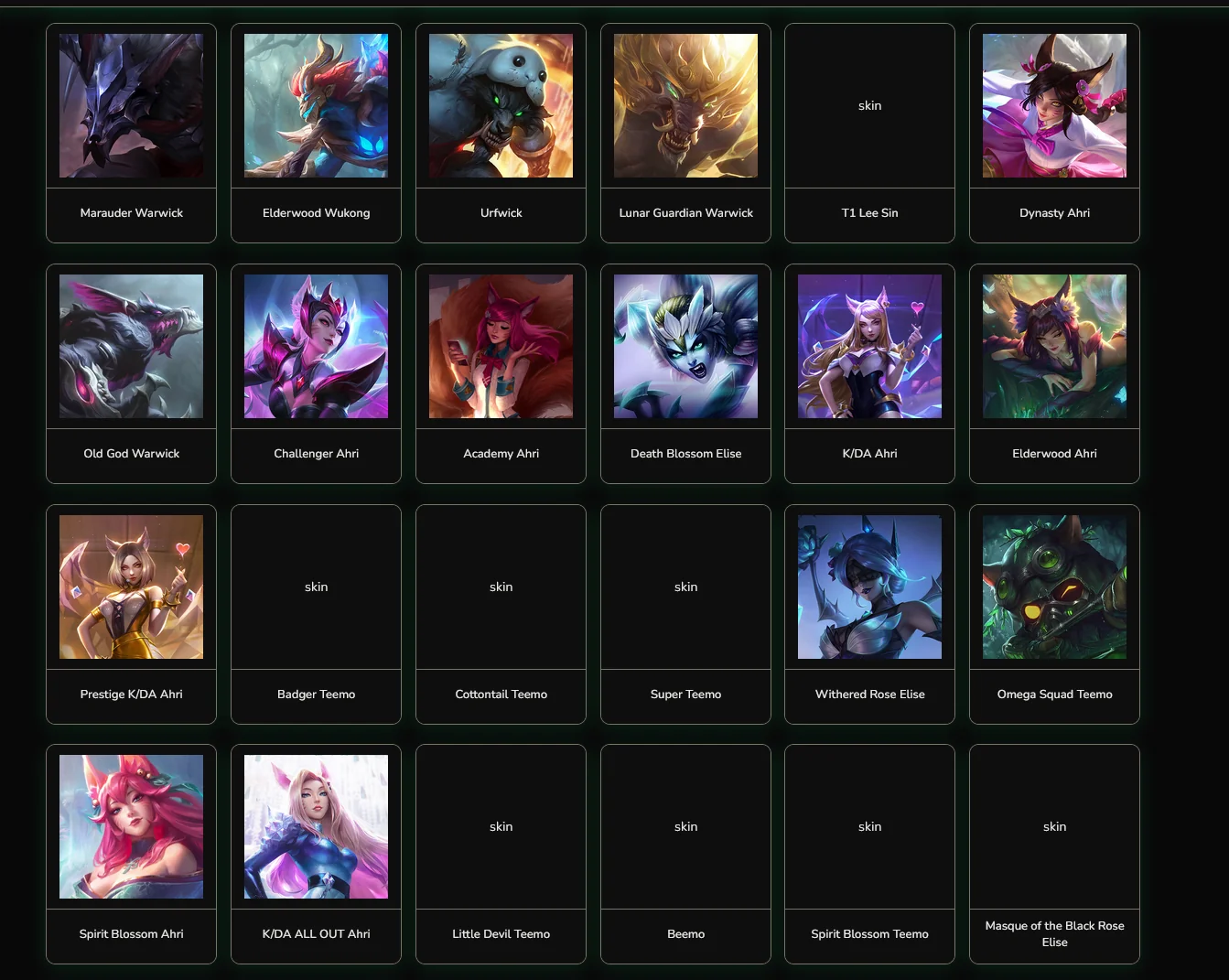Screen dimensions: 1229x980
Task: Click the Lunar Guardian Warwick artwork
Action: (685, 106)
